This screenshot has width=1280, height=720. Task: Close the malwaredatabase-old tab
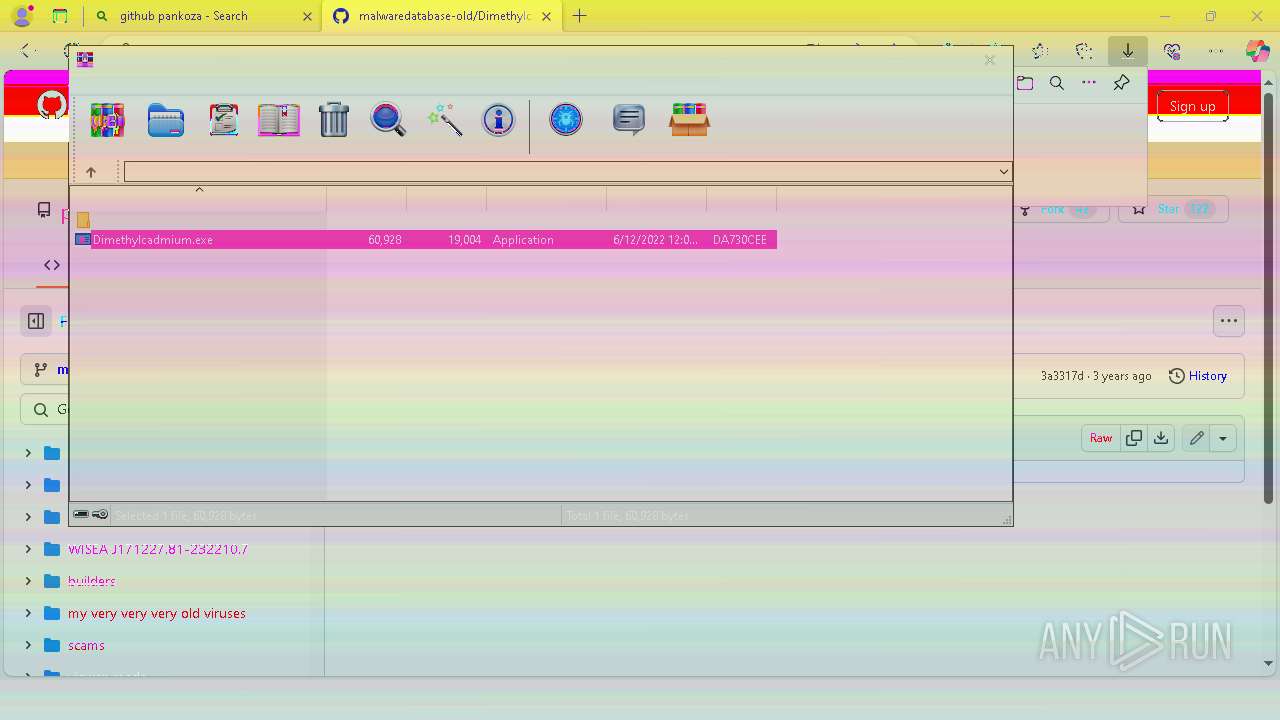coord(547,16)
